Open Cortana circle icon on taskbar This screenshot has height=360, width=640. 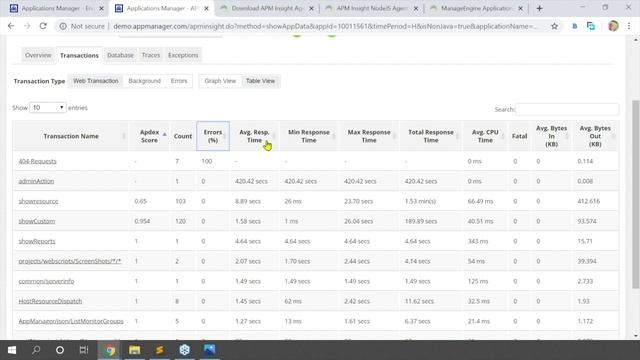click(60, 350)
